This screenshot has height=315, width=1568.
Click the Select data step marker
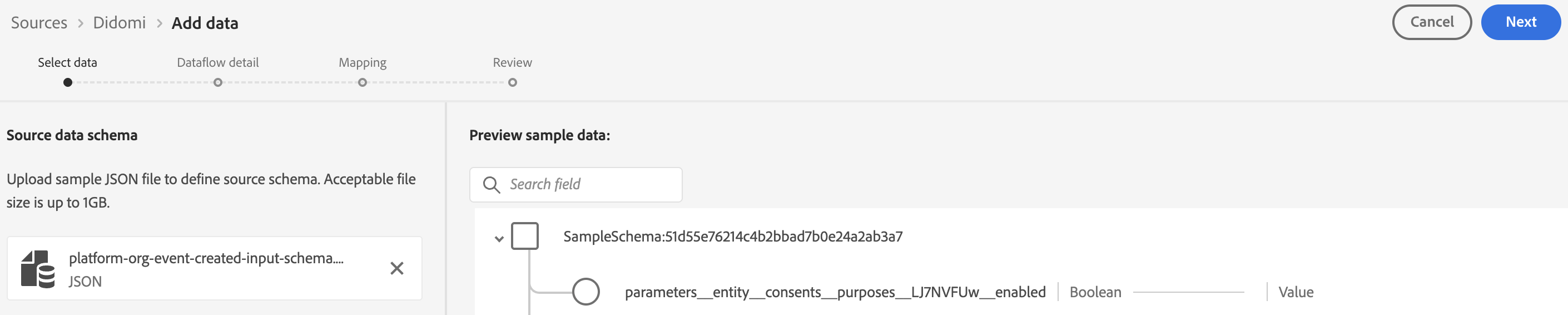pos(68,82)
